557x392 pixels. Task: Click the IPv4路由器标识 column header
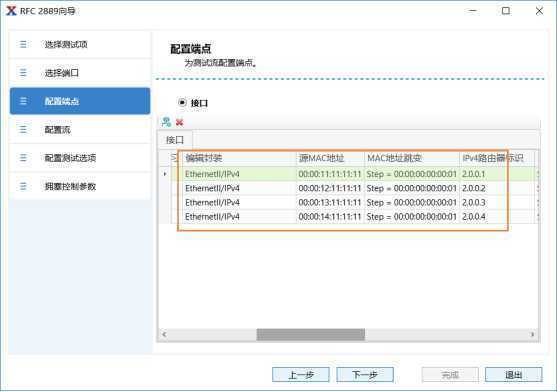pos(497,158)
